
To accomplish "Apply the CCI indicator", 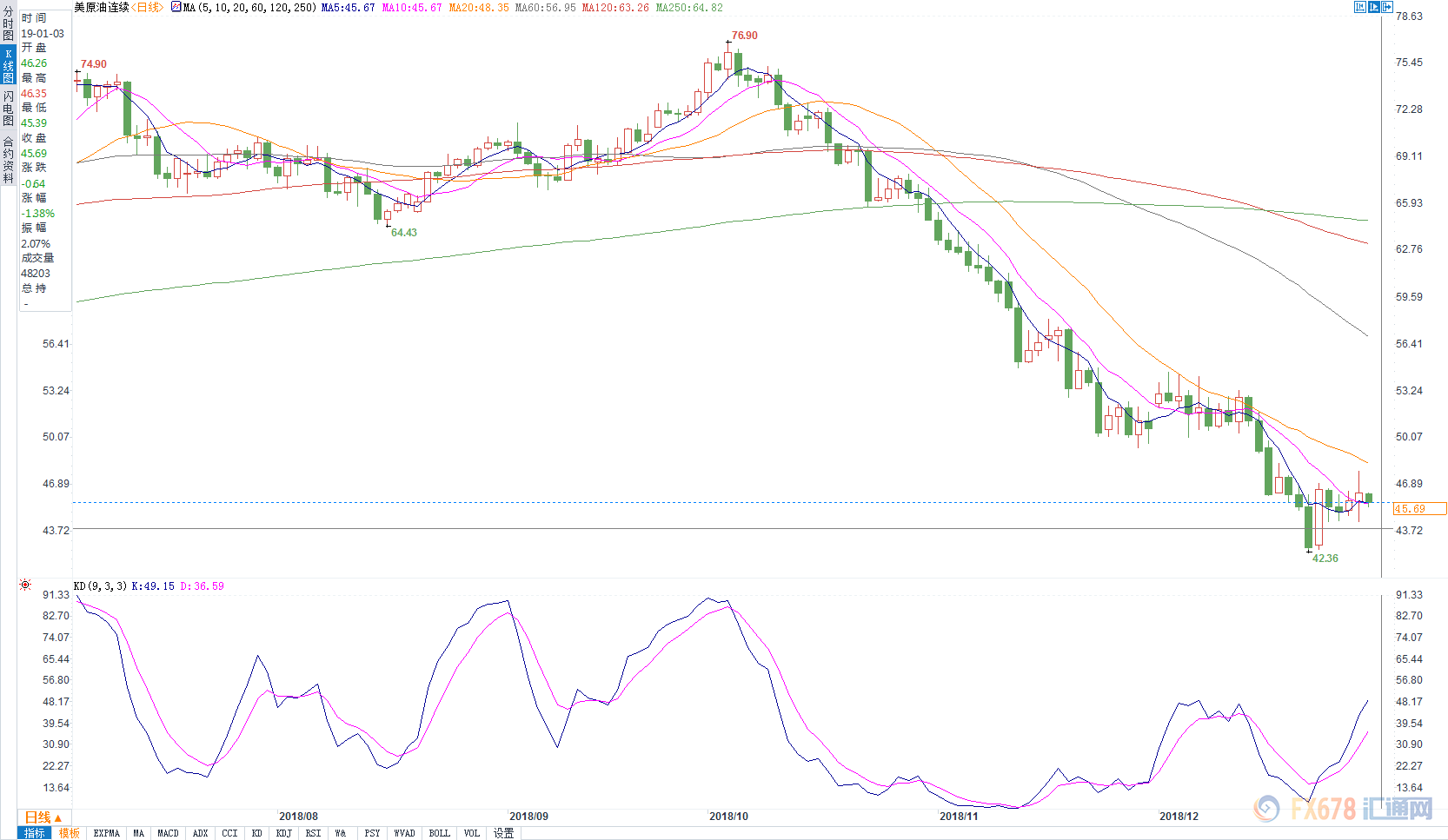I will tap(229, 833).
